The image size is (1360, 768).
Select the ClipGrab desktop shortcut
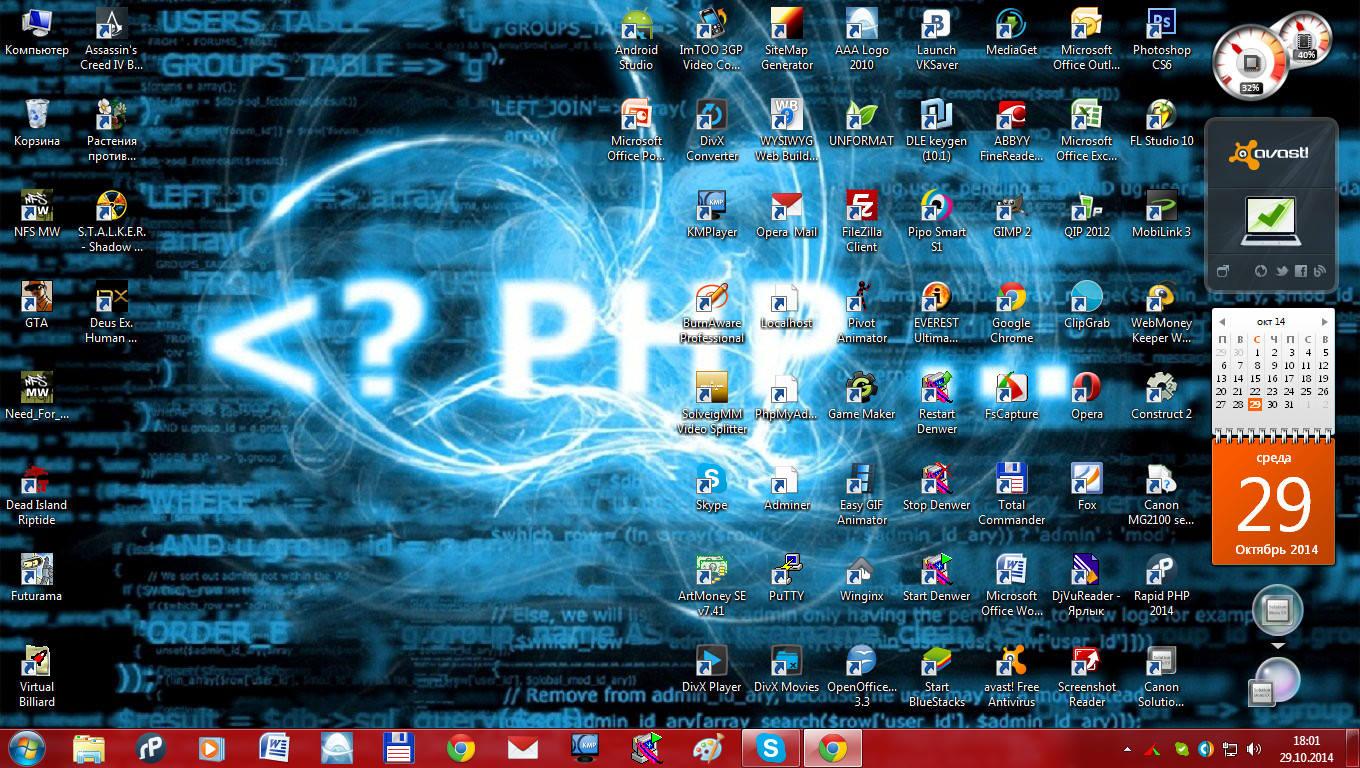point(1086,306)
